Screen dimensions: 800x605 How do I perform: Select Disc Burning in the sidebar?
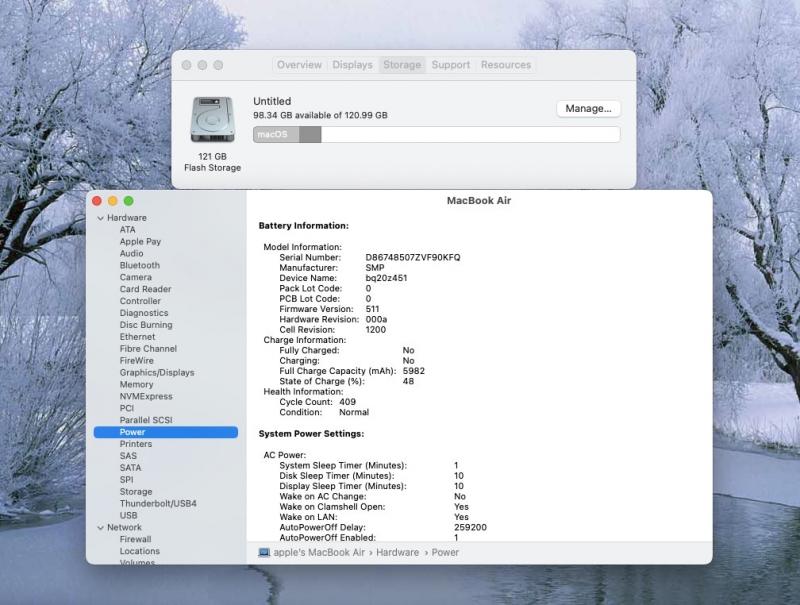(146, 325)
